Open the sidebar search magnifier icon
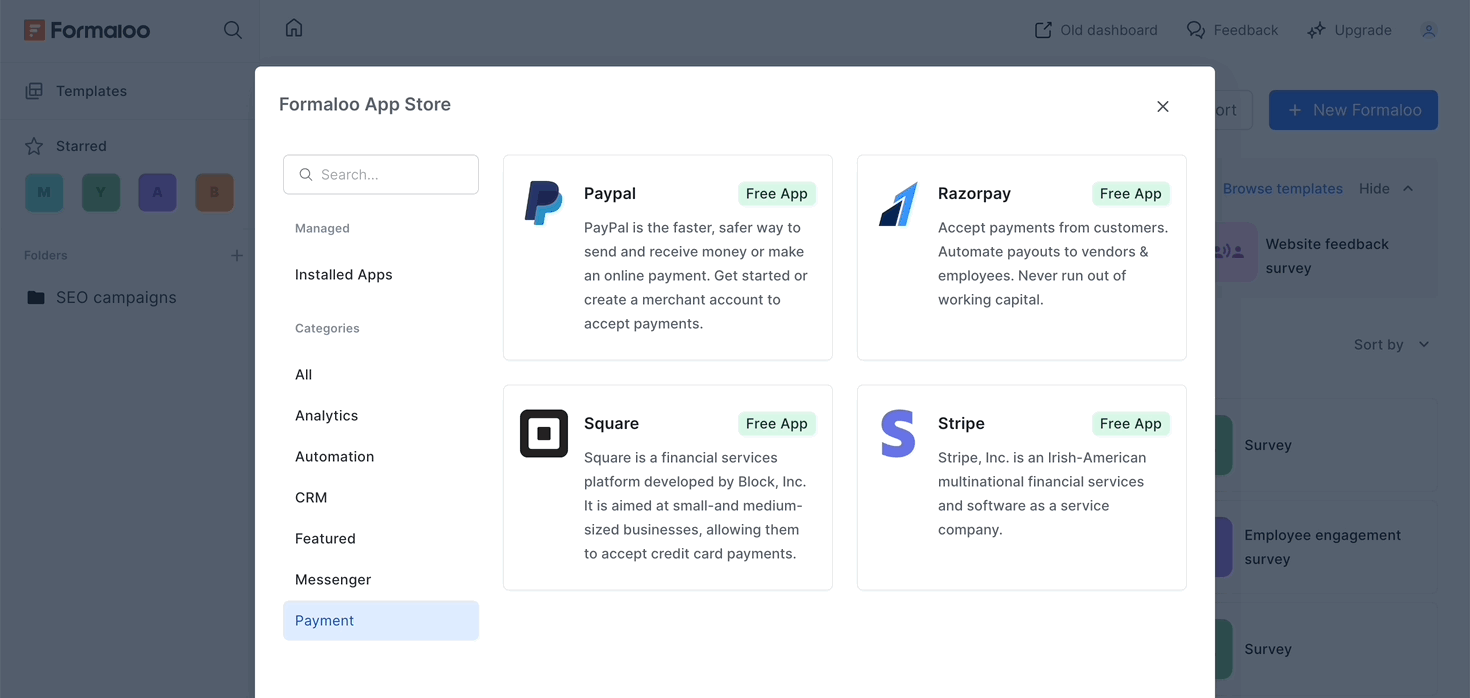 click(x=232, y=30)
